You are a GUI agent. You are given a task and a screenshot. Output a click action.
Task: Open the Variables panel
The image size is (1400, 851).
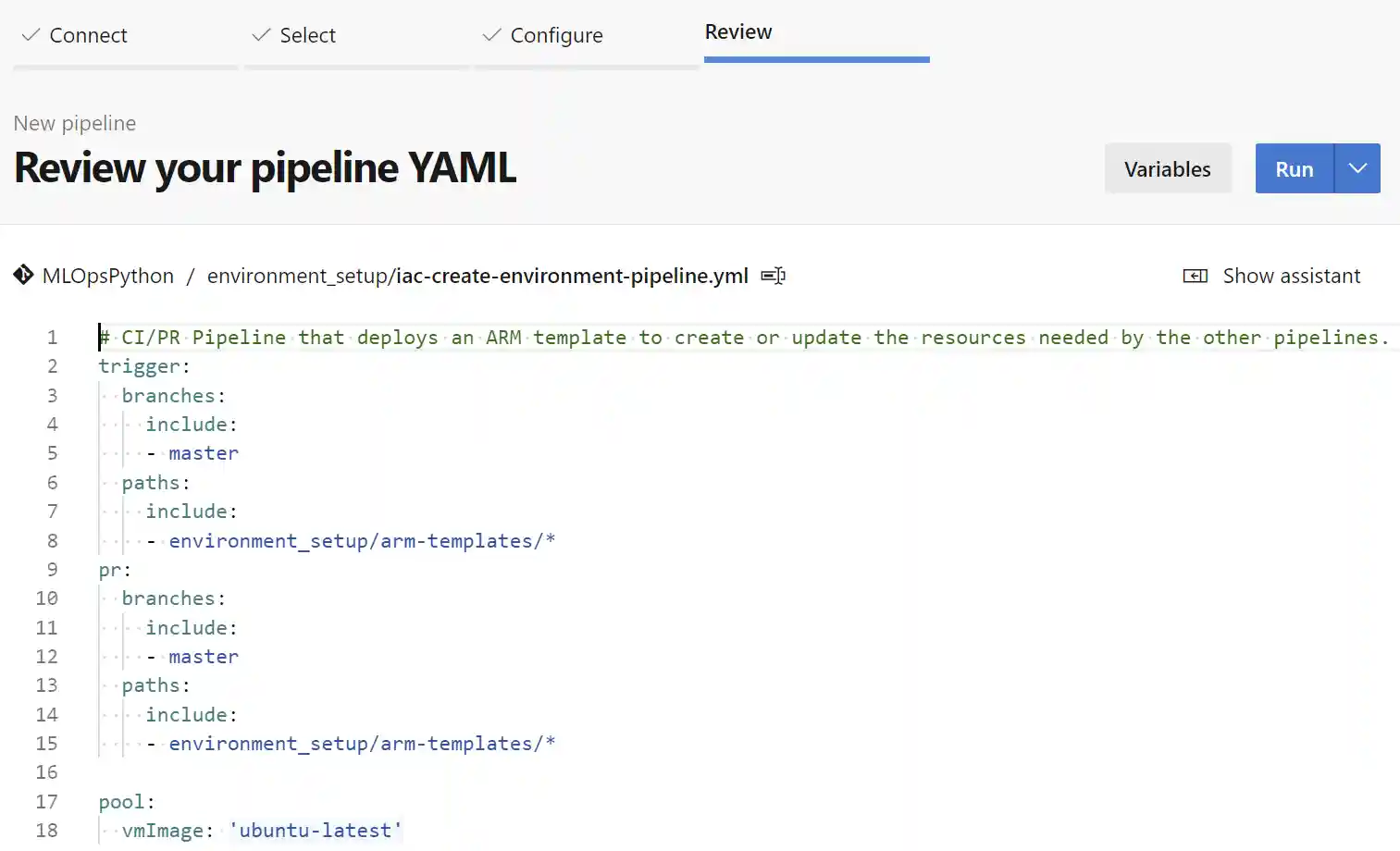click(x=1167, y=168)
